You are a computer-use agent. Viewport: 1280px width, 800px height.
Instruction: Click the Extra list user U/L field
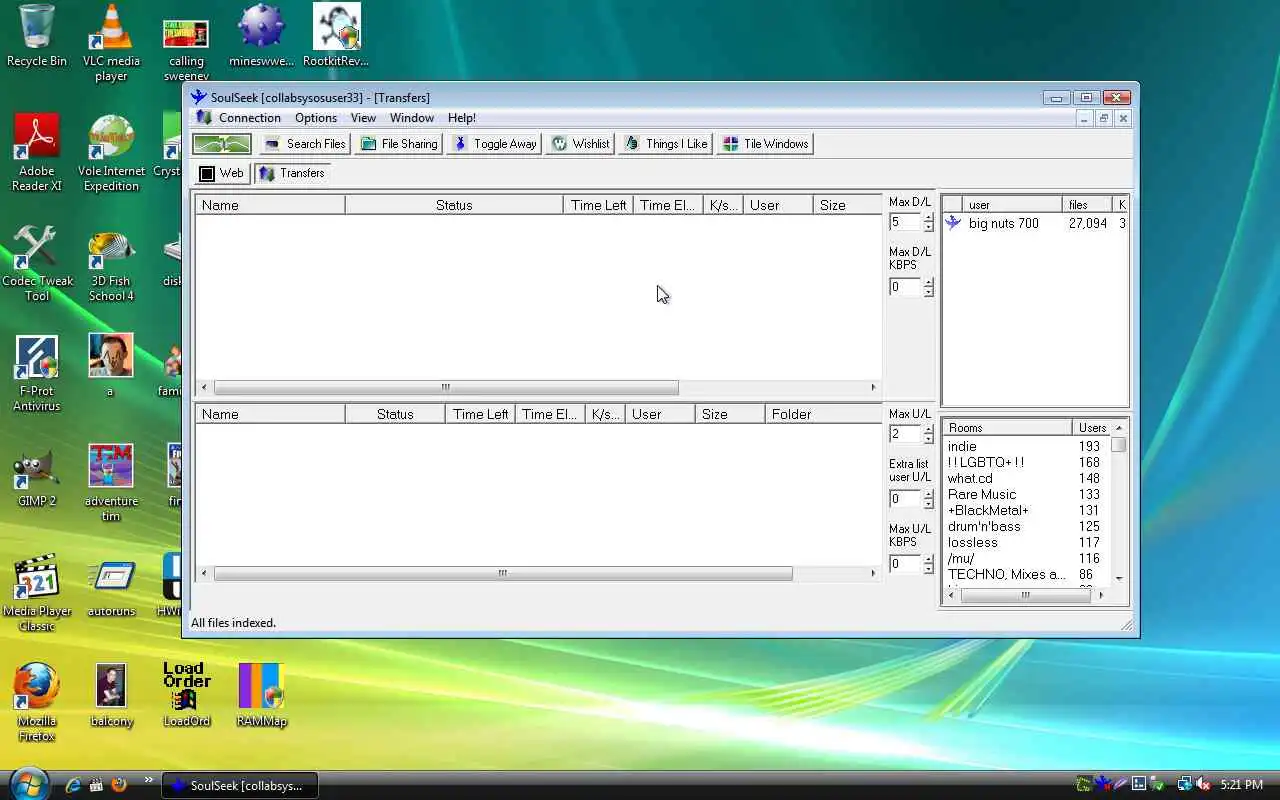tap(905, 498)
